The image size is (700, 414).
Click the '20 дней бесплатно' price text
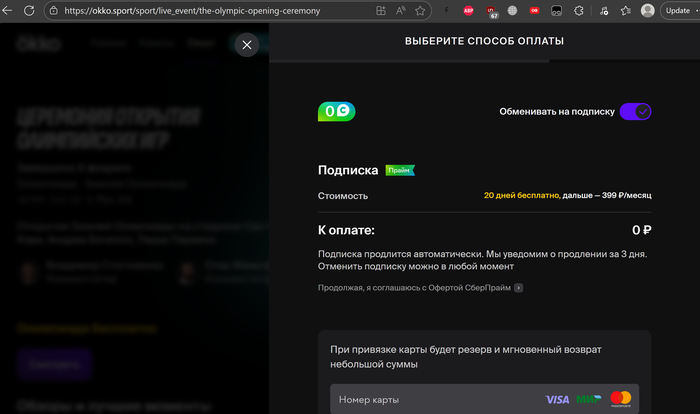pos(520,196)
